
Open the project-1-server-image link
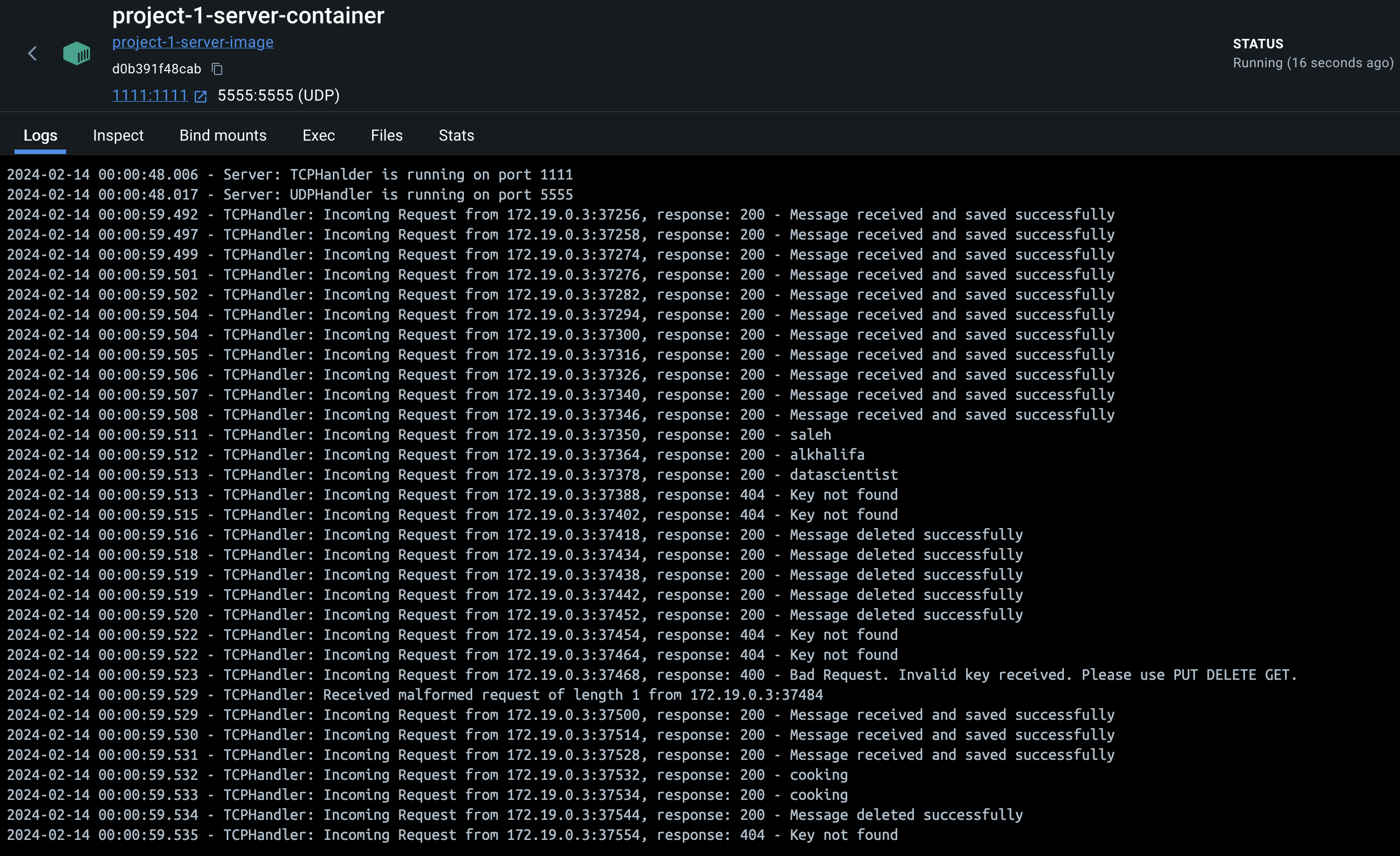(x=193, y=42)
